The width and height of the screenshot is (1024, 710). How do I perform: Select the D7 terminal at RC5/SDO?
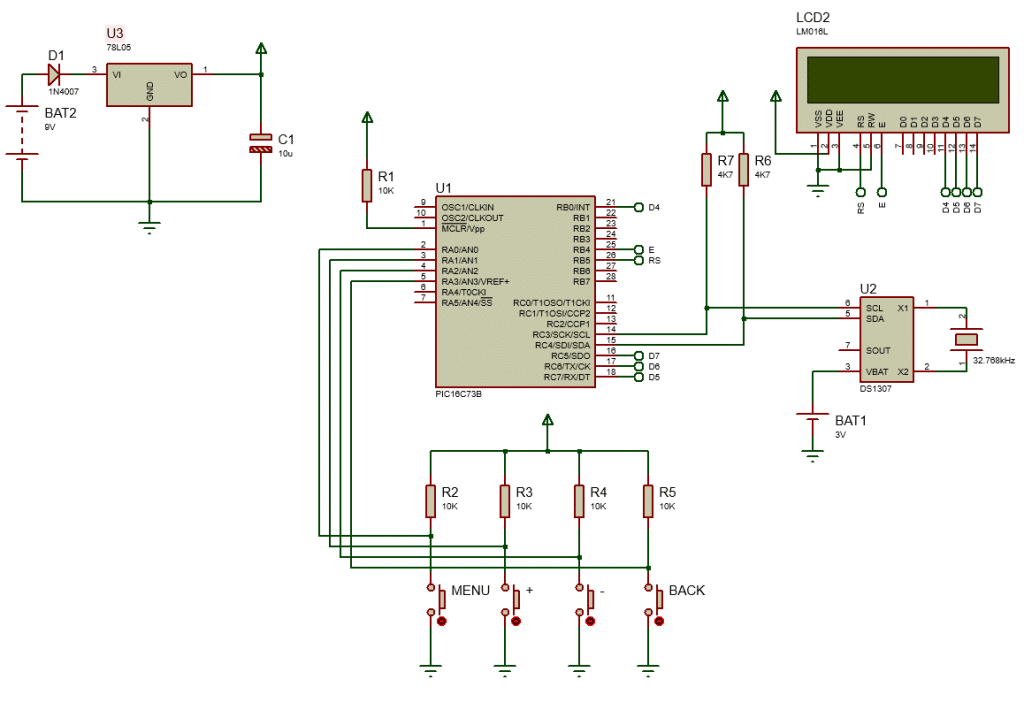(x=639, y=356)
